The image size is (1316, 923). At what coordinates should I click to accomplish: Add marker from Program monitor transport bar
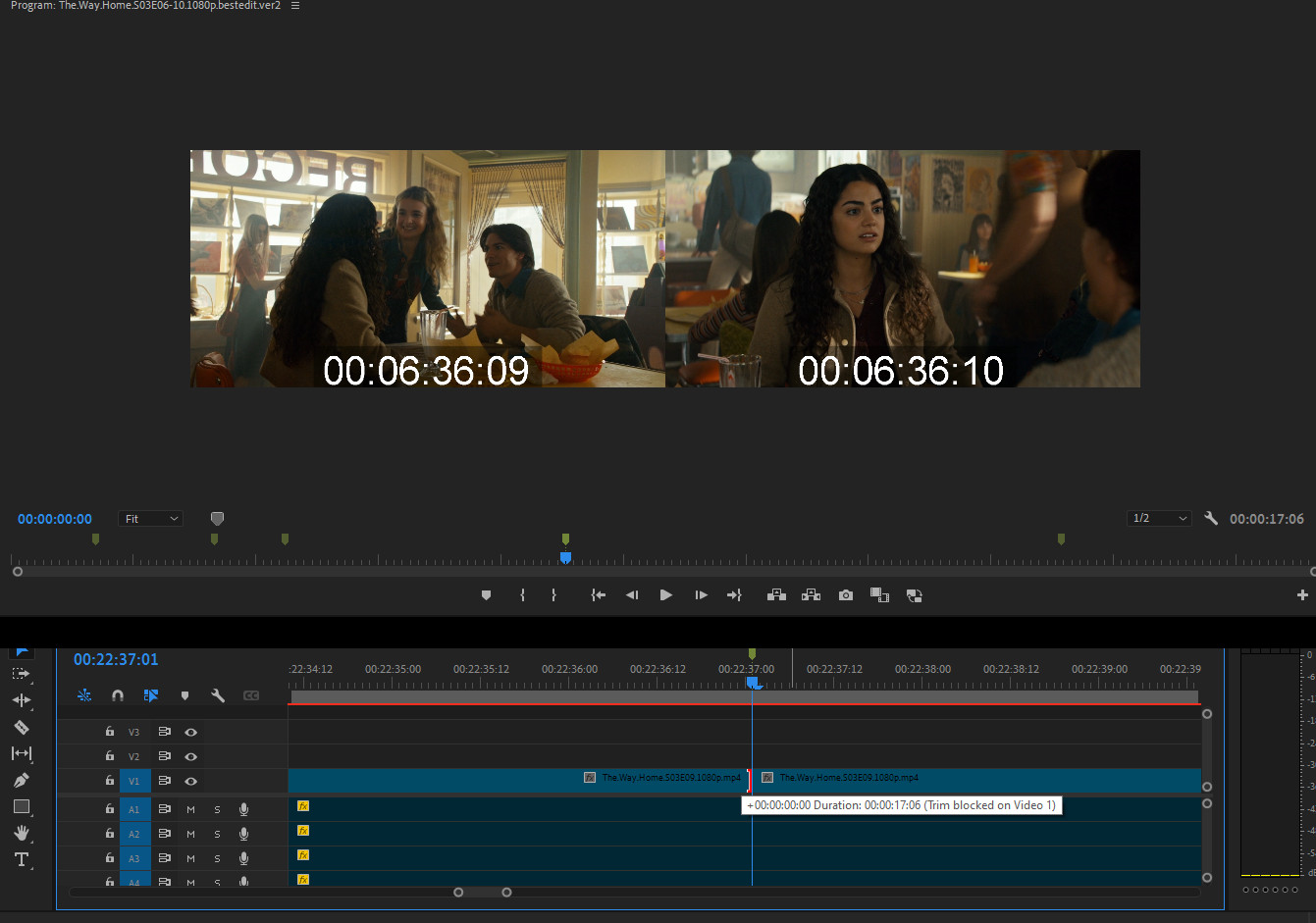pos(486,595)
